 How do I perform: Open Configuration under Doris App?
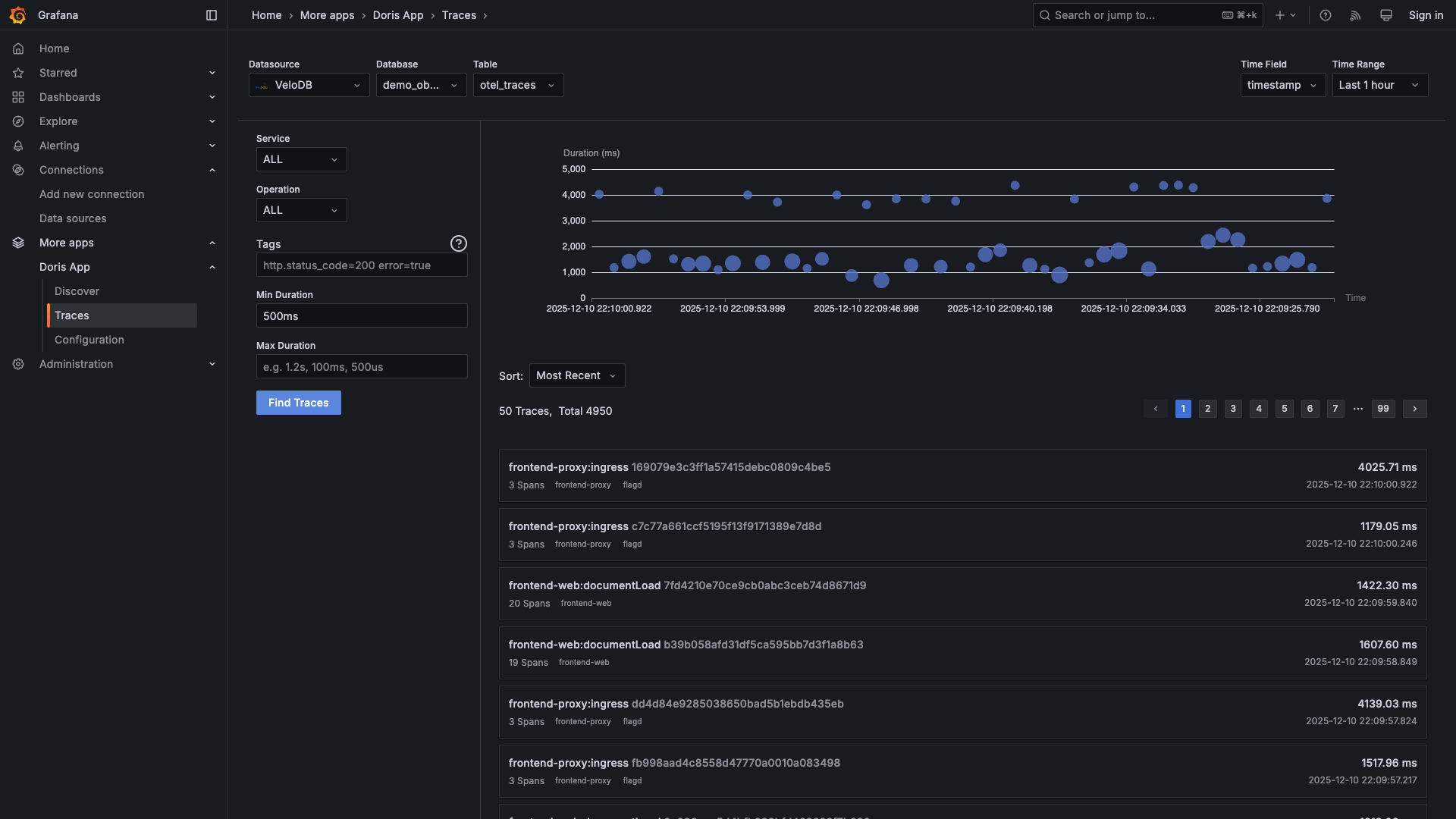pyautogui.click(x=89, y=340)
